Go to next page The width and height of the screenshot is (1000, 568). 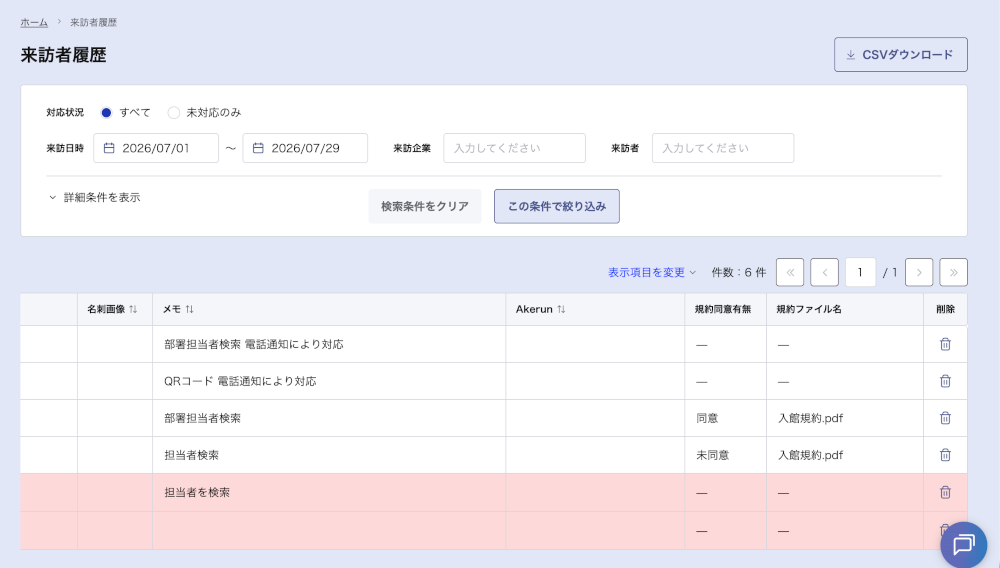tap(919, 272)
